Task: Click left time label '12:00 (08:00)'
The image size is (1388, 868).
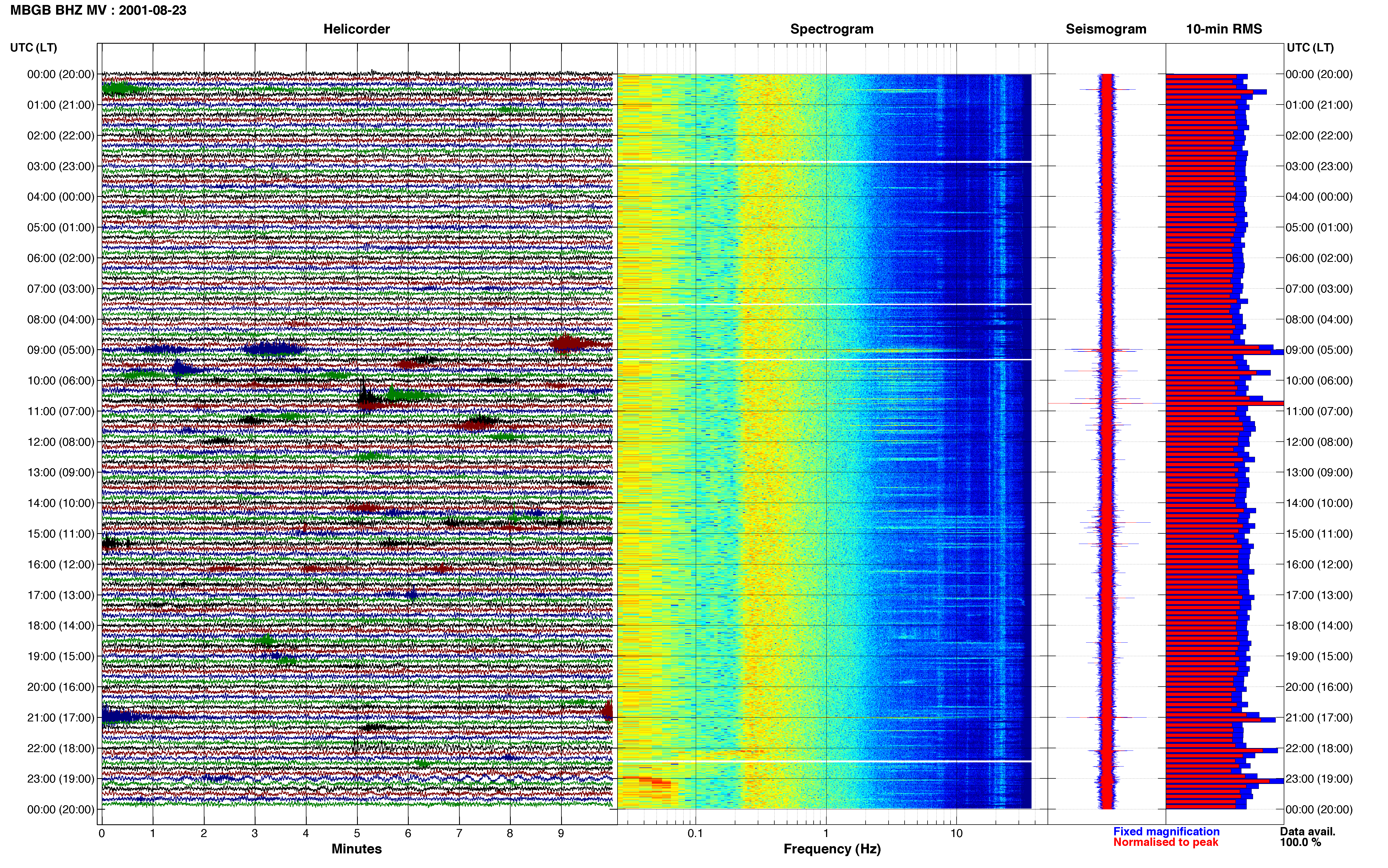Action: pos(61,442)
